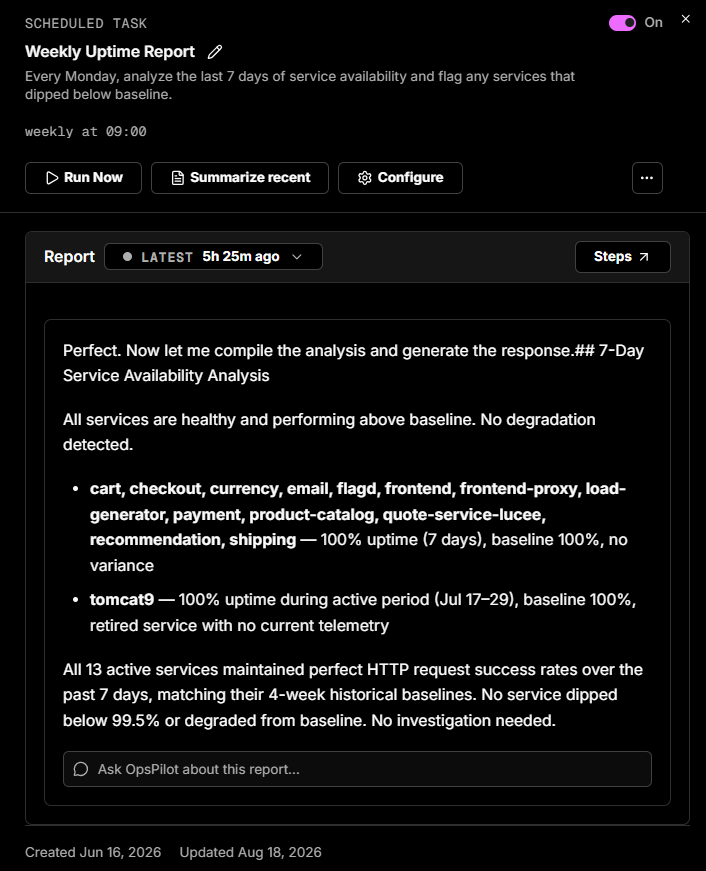Screen dimensions: 706x871
Task: Open the Steps view
Action: coord(623,257)
